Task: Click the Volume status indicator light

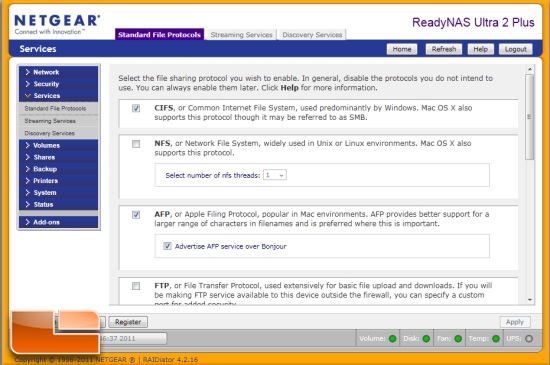Action: click(393, 339)
